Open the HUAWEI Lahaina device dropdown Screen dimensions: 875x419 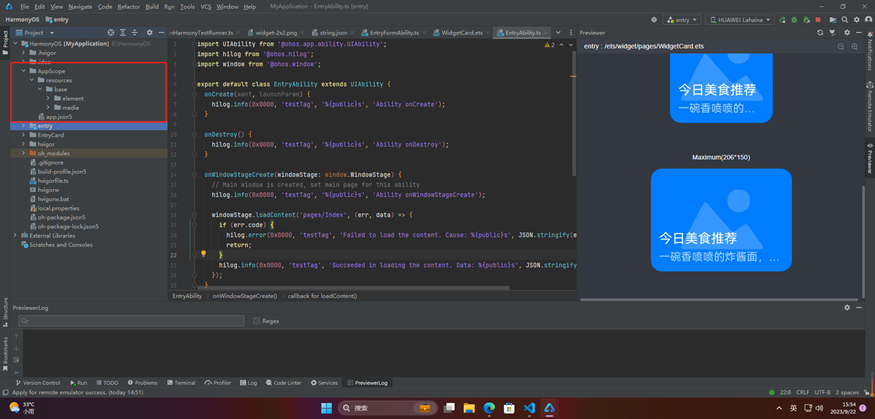(740, 20)
